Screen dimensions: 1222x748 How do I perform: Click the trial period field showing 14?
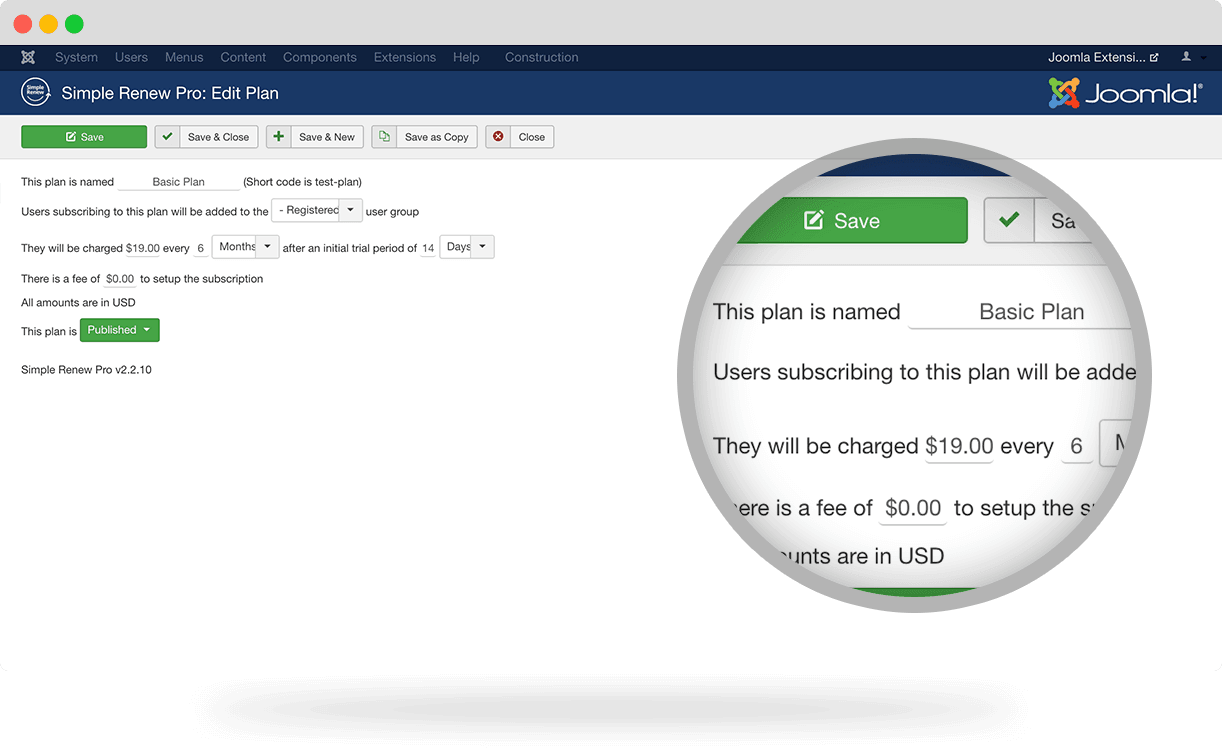tap(428, 248)
